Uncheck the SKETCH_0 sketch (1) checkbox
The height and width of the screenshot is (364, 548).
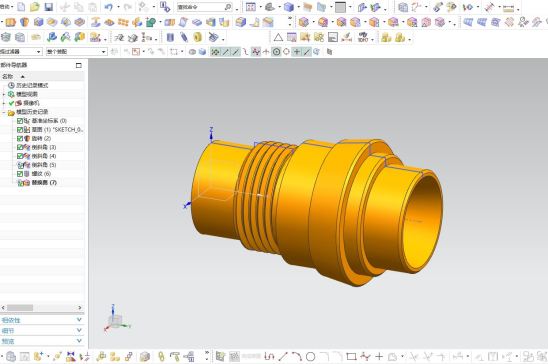(x=20, y=130)
